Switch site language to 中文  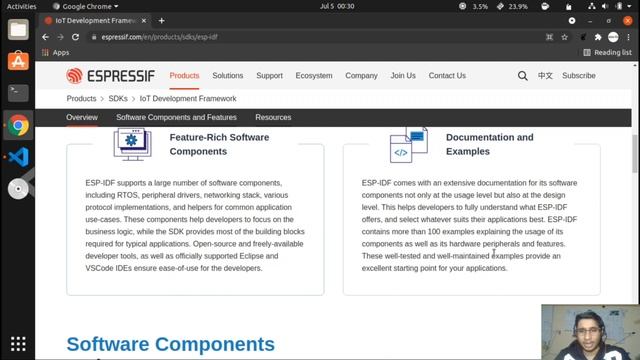(x=545, y=76)
